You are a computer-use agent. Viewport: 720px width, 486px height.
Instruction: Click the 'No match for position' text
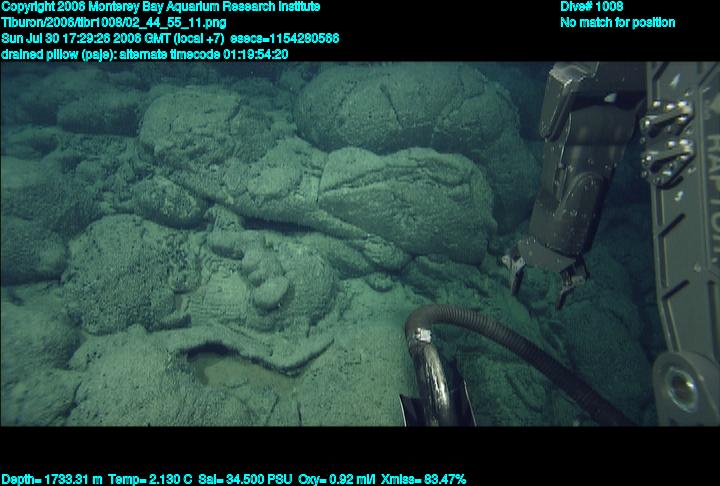coord(618,23)
